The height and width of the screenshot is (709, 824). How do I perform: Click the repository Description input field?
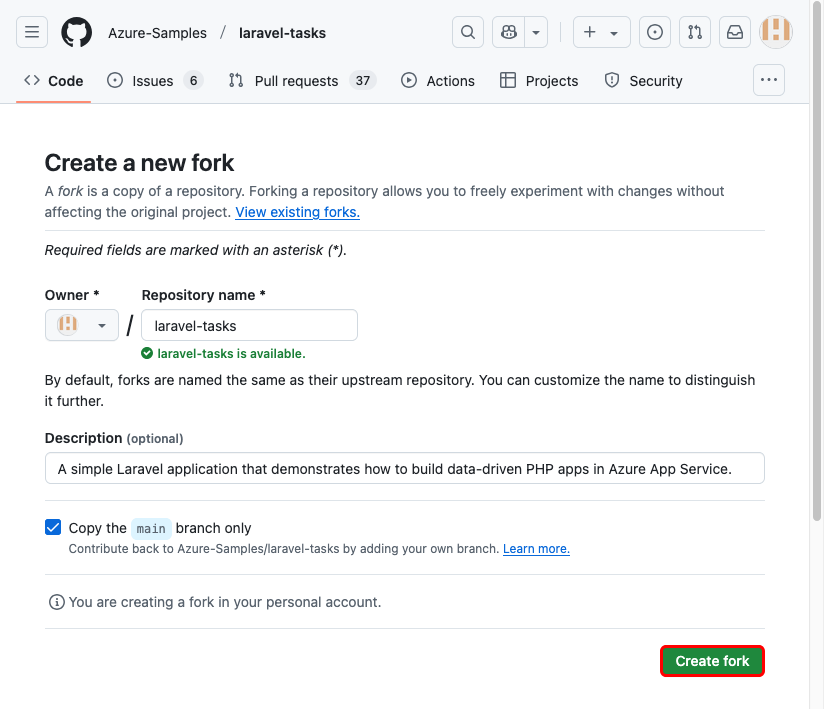[x=404, y=467]
